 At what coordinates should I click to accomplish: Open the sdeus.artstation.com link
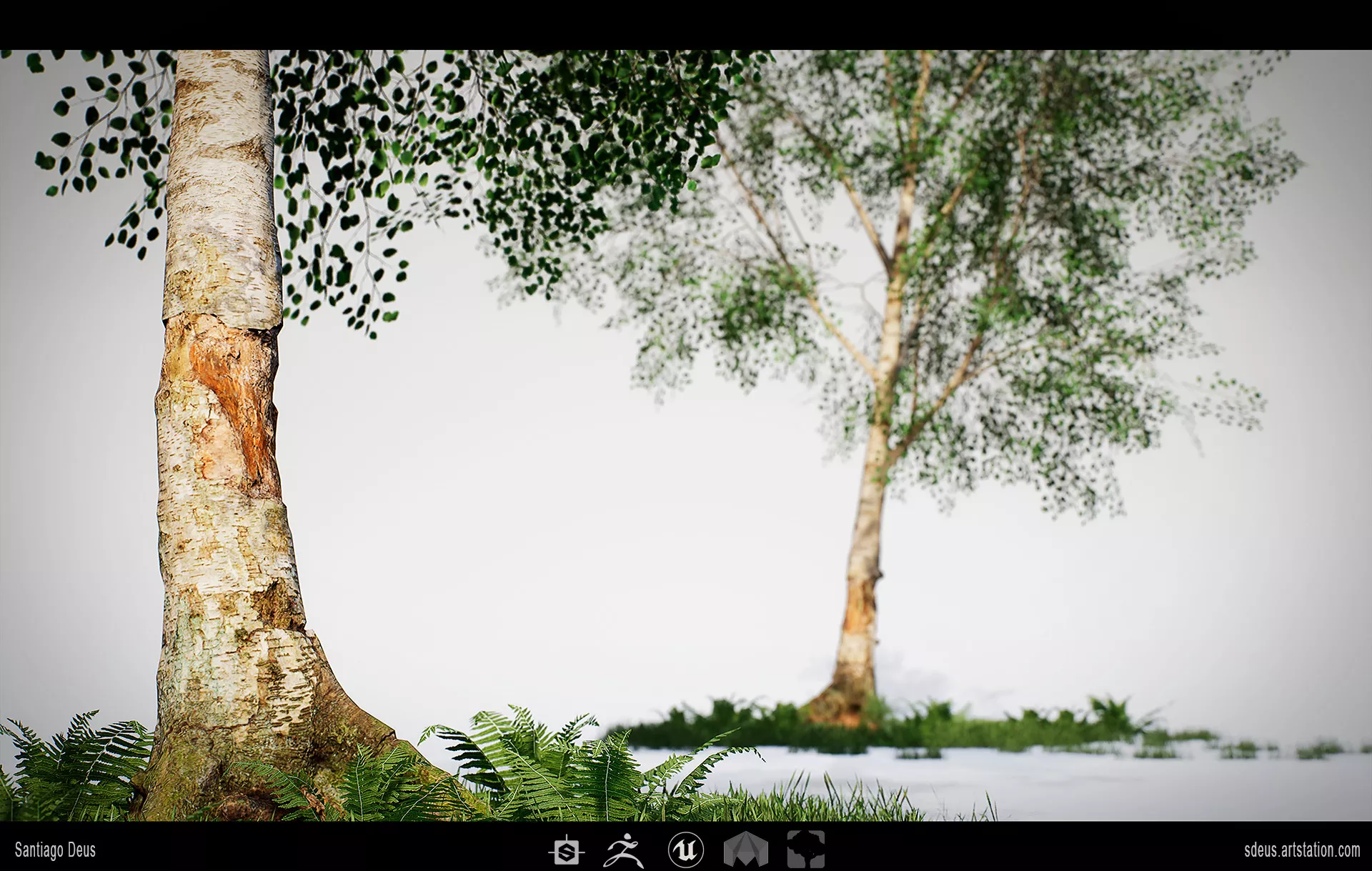pyautogui.click(x=1301, y=850)
